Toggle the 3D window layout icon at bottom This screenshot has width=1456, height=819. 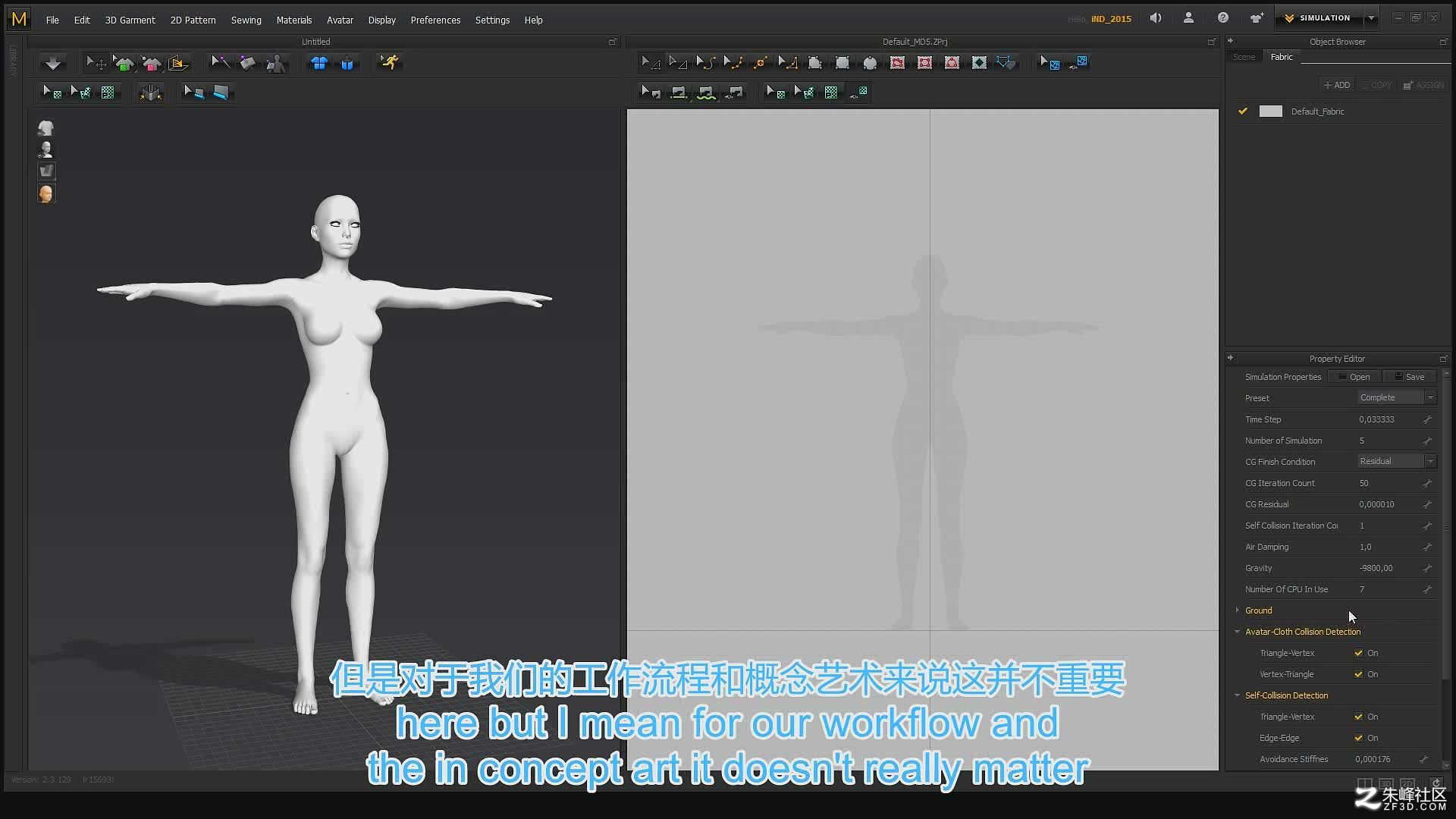pyautogui.click(x=1386, y=784)
